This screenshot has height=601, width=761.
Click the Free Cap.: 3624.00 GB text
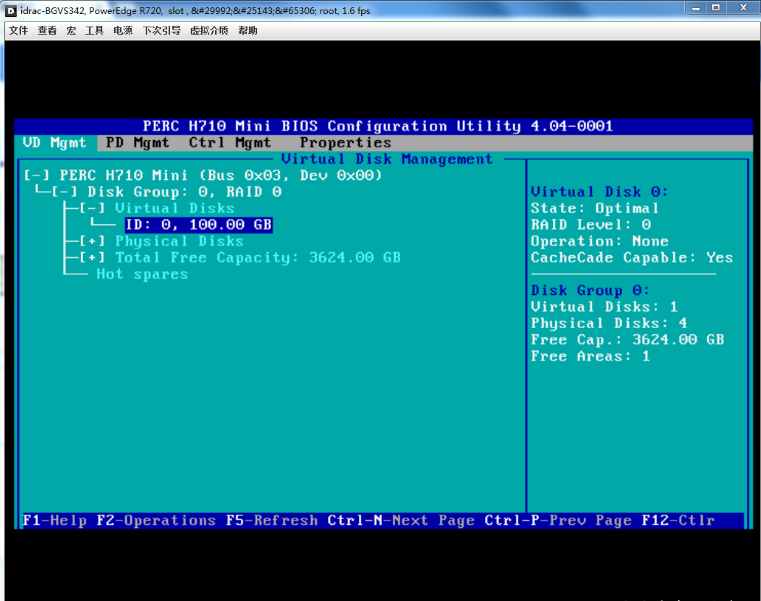628,340
